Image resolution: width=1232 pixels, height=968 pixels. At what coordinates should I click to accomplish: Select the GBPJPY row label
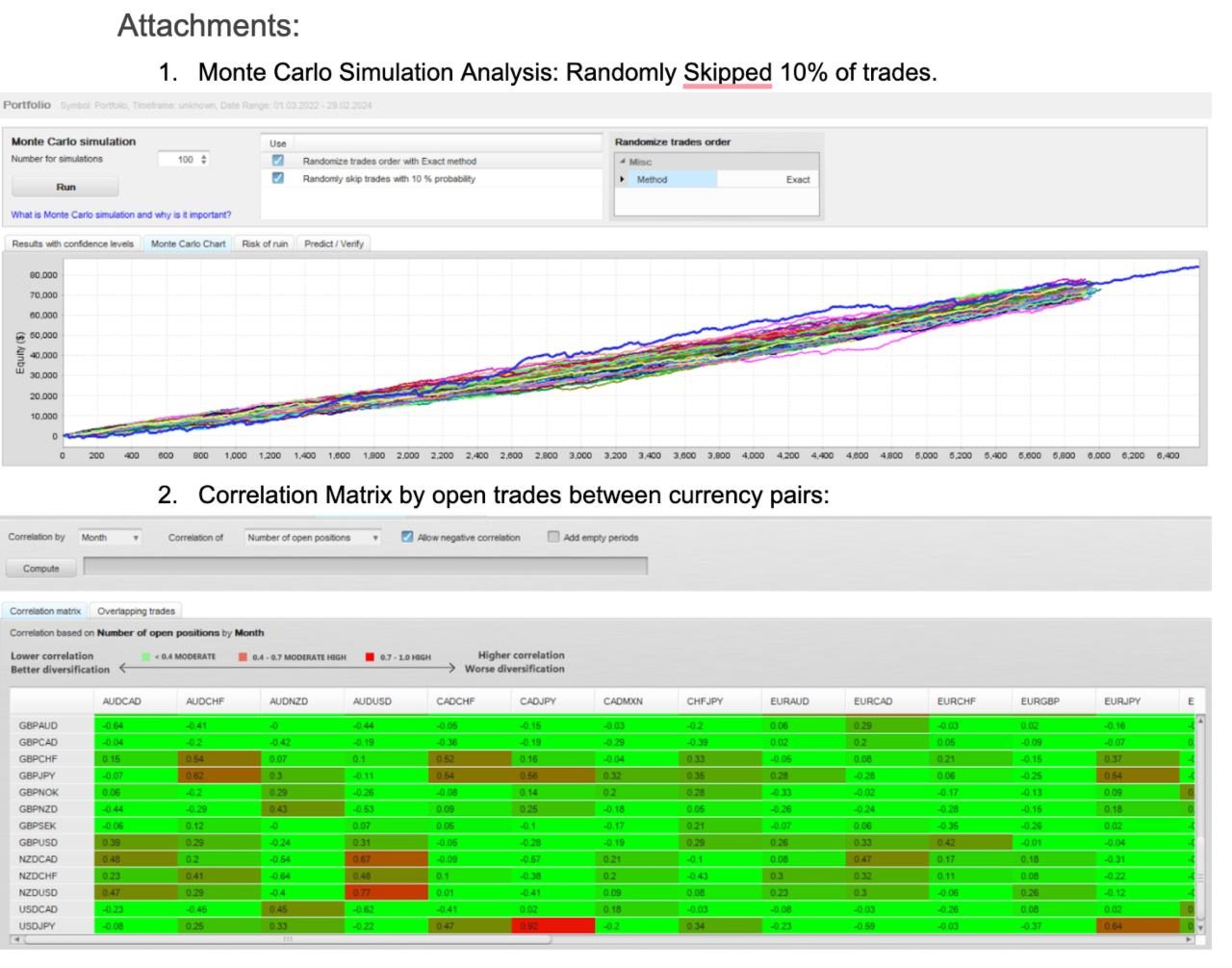[x=38, y=776]
